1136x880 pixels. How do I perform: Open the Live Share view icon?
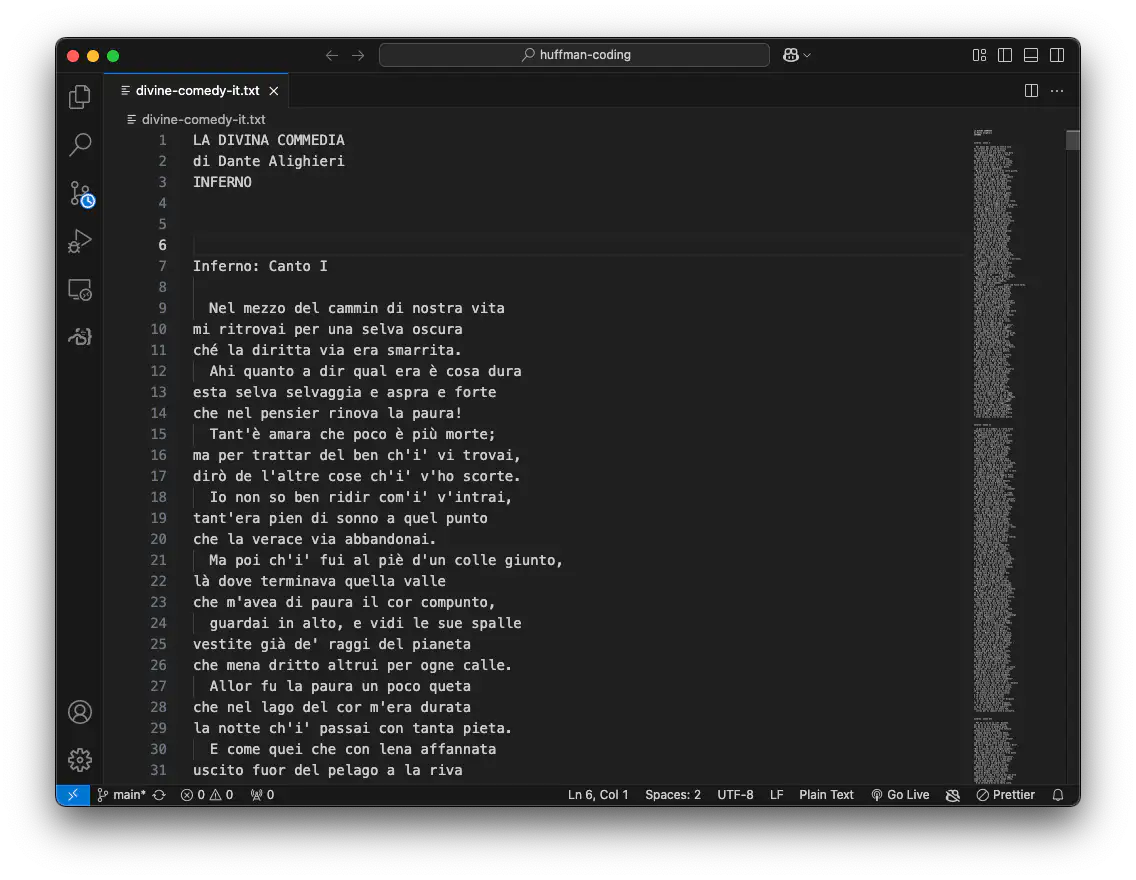click(80, 337)
